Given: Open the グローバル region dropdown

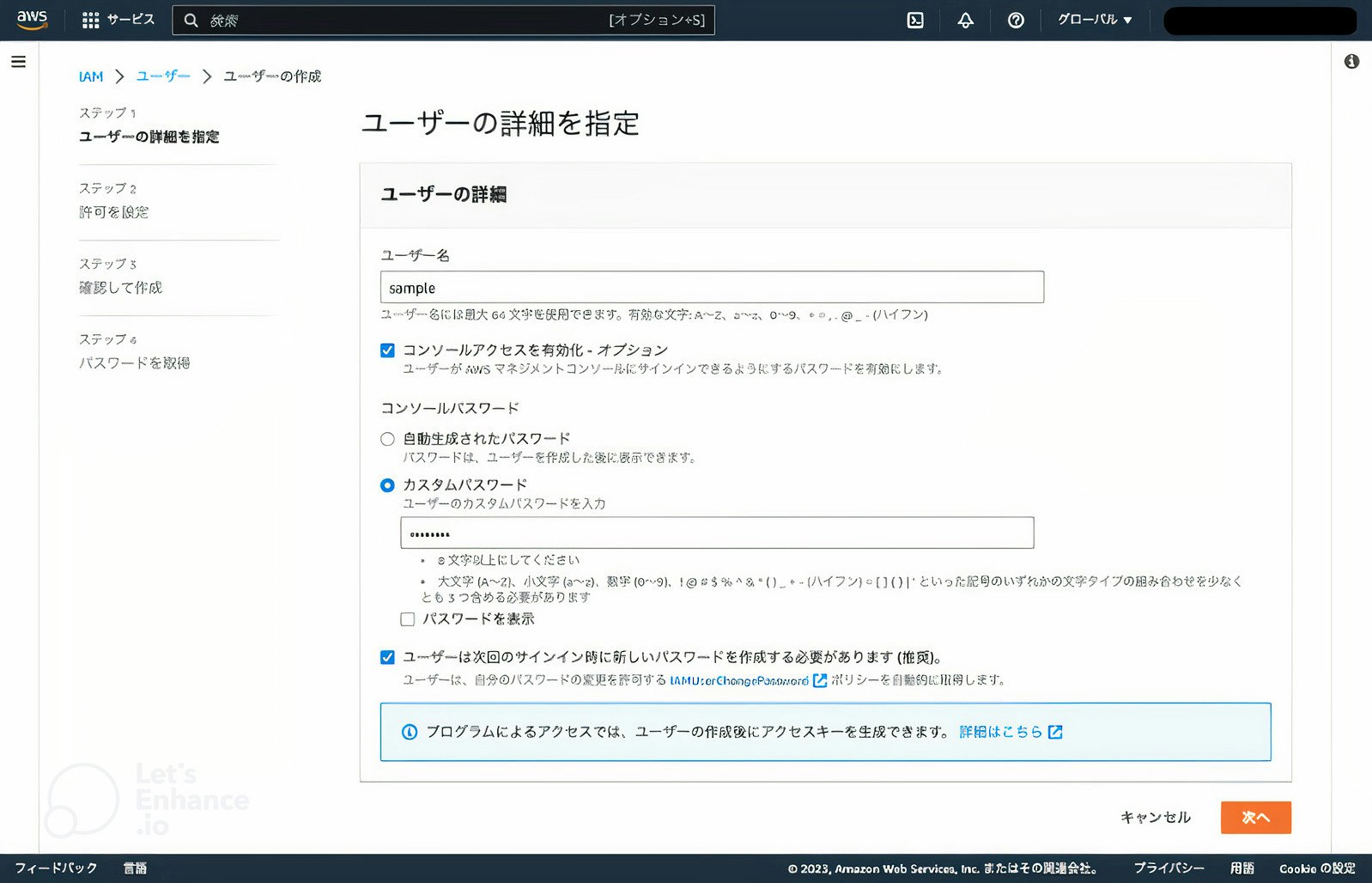Looking at the screenshot, I should click(1095, 20).
